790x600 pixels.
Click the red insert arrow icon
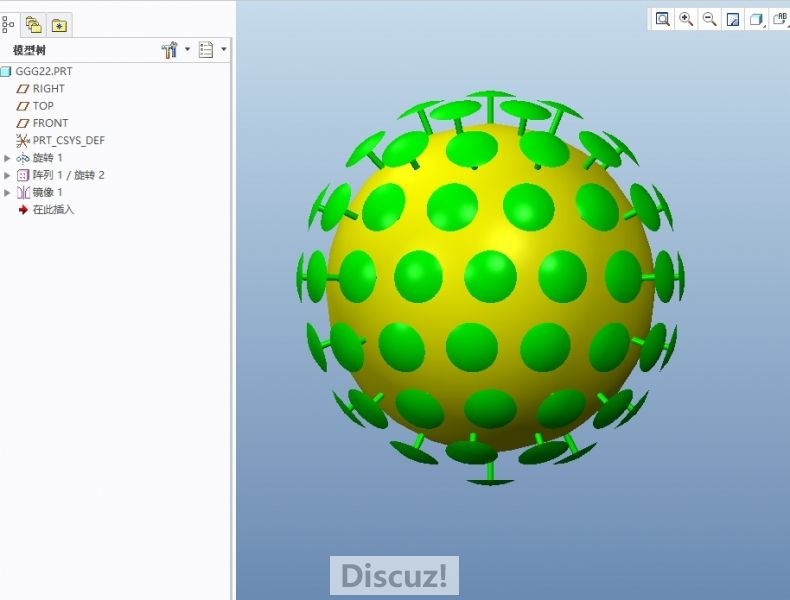point(23,210)
